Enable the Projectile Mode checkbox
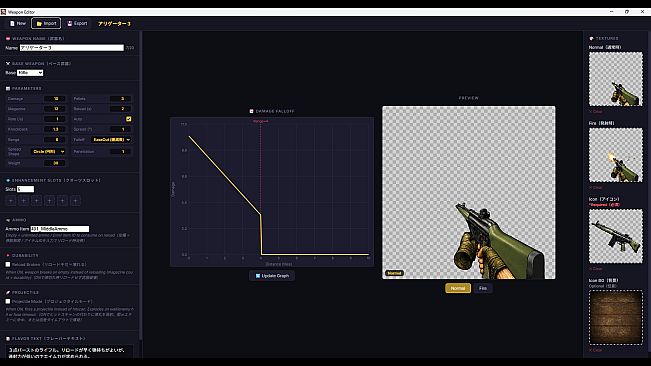Image resolution: width=651 pixels, height=366 pixels. coord(8,301)
